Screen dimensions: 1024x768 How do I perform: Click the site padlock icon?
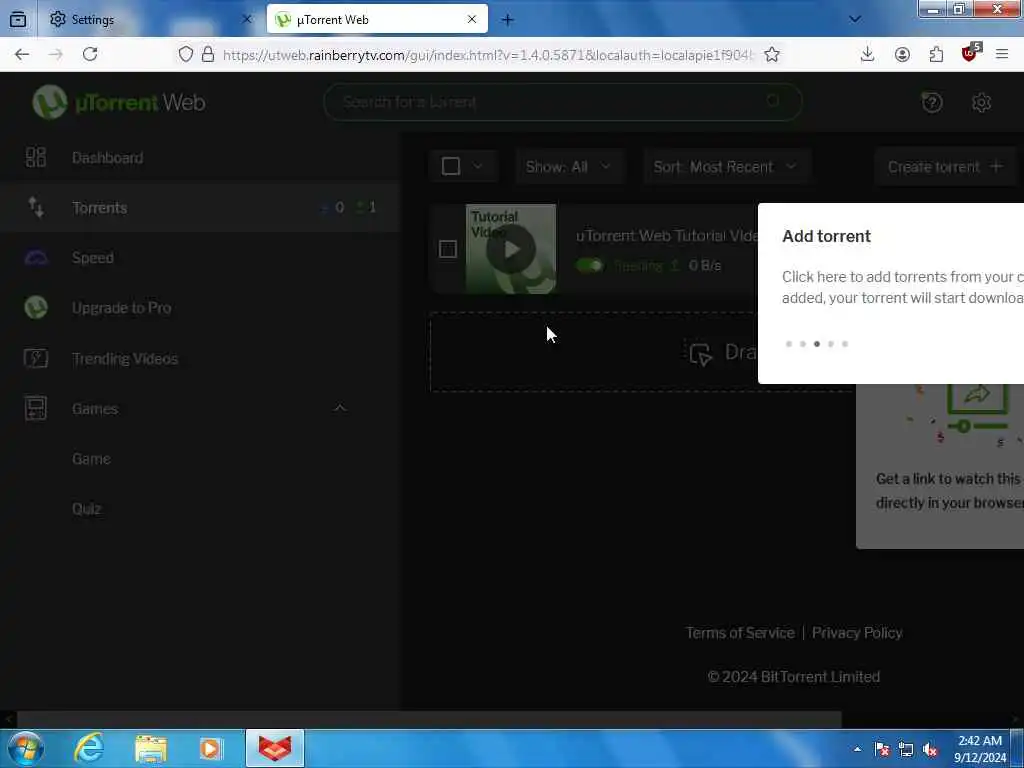208,54
